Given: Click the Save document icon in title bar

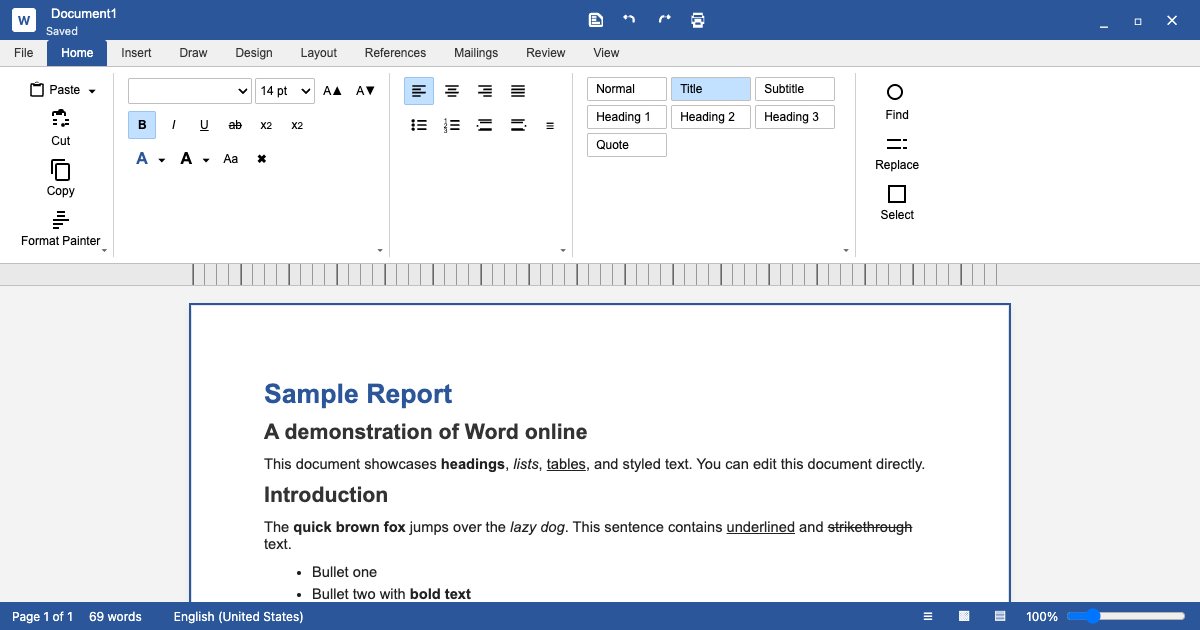Looking at the screenshot, I should coord(596,20).
